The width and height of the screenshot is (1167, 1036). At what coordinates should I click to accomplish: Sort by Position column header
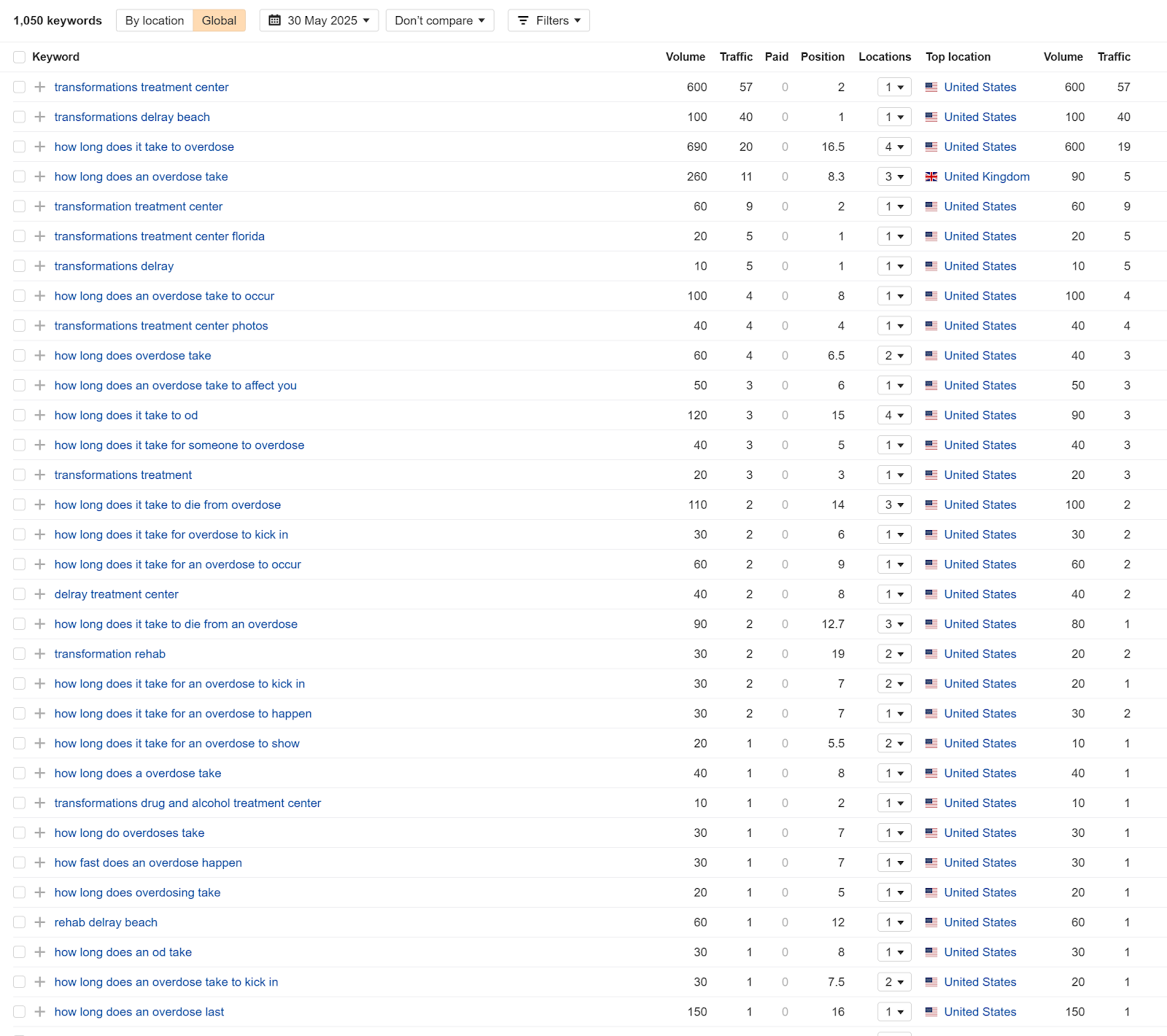[x=823, y=57]
